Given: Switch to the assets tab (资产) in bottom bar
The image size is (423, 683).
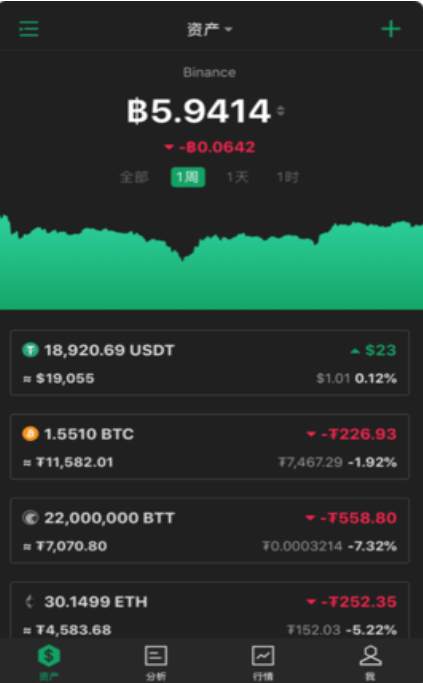Looking at the screenshot, I should pyautogui.click(x=49, y=662).
